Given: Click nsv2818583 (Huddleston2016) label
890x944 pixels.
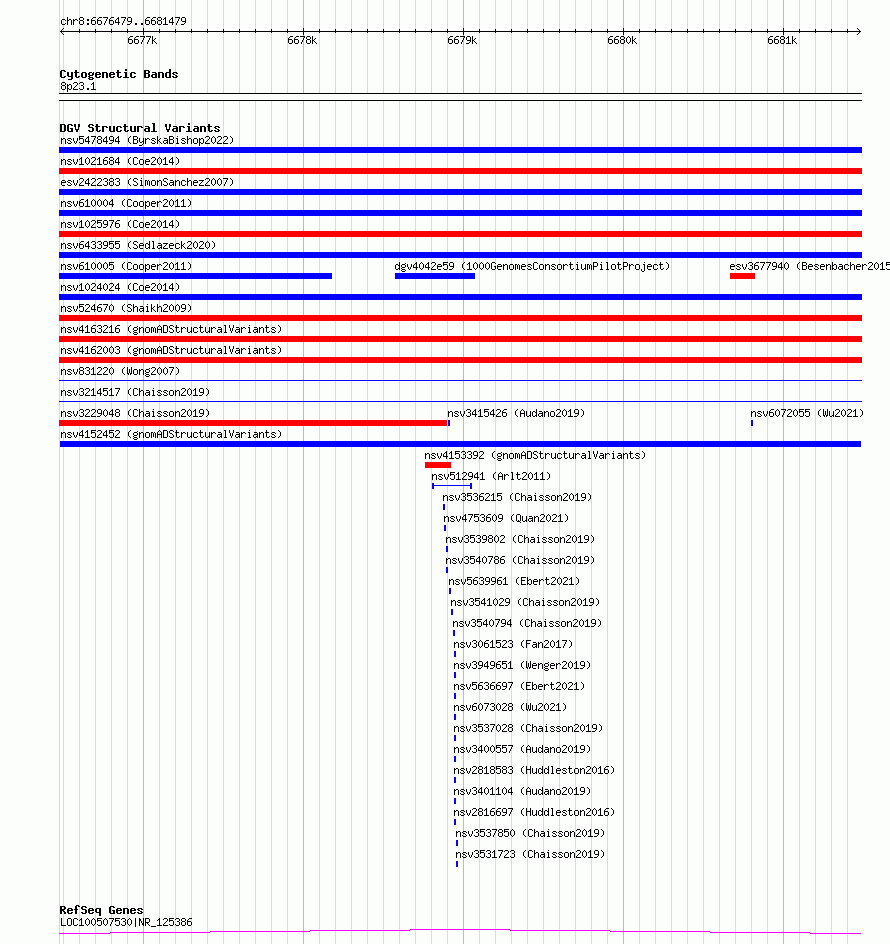Looking at the screenshot, I should [535, 771].
